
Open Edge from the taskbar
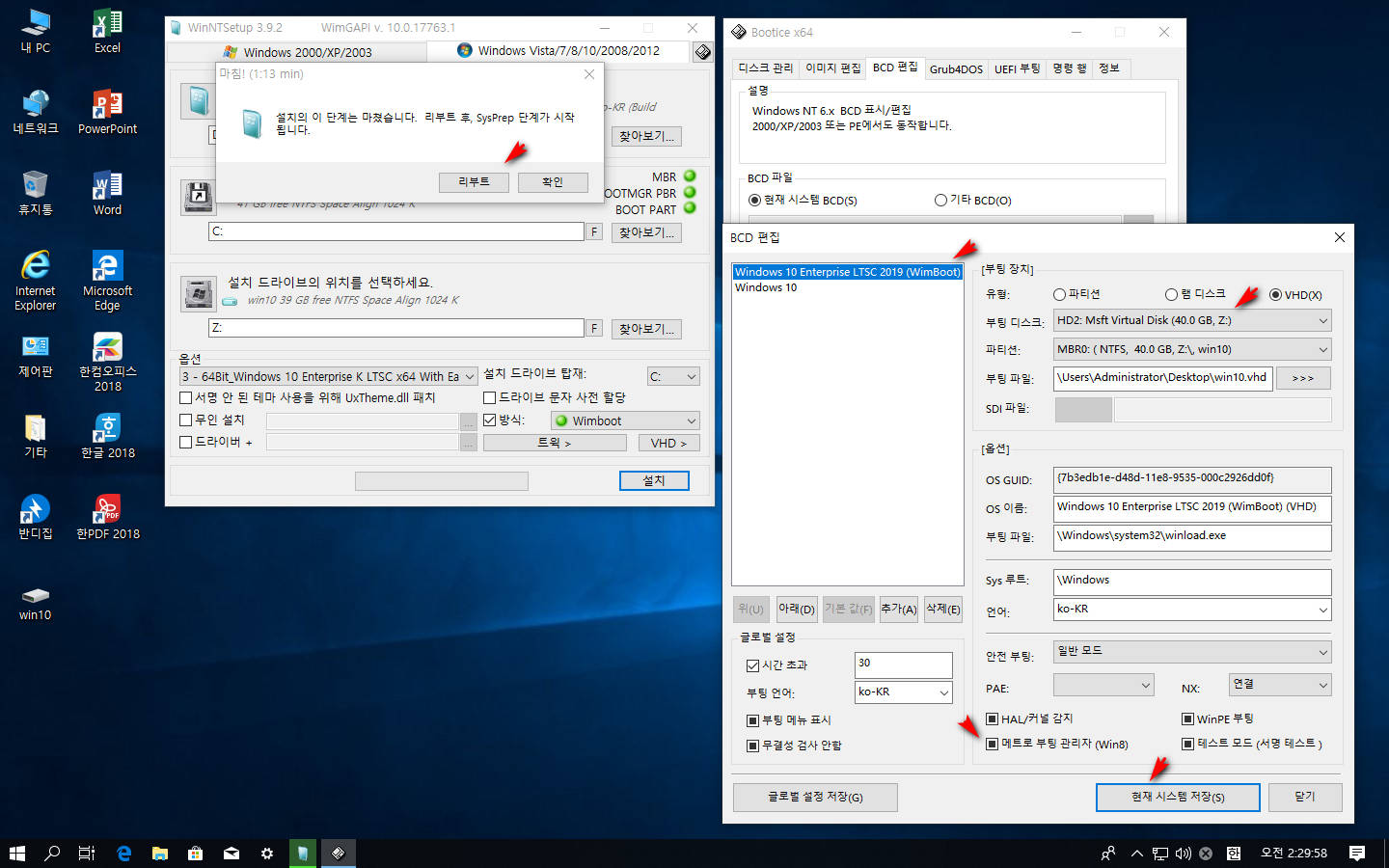pos(123,853)
